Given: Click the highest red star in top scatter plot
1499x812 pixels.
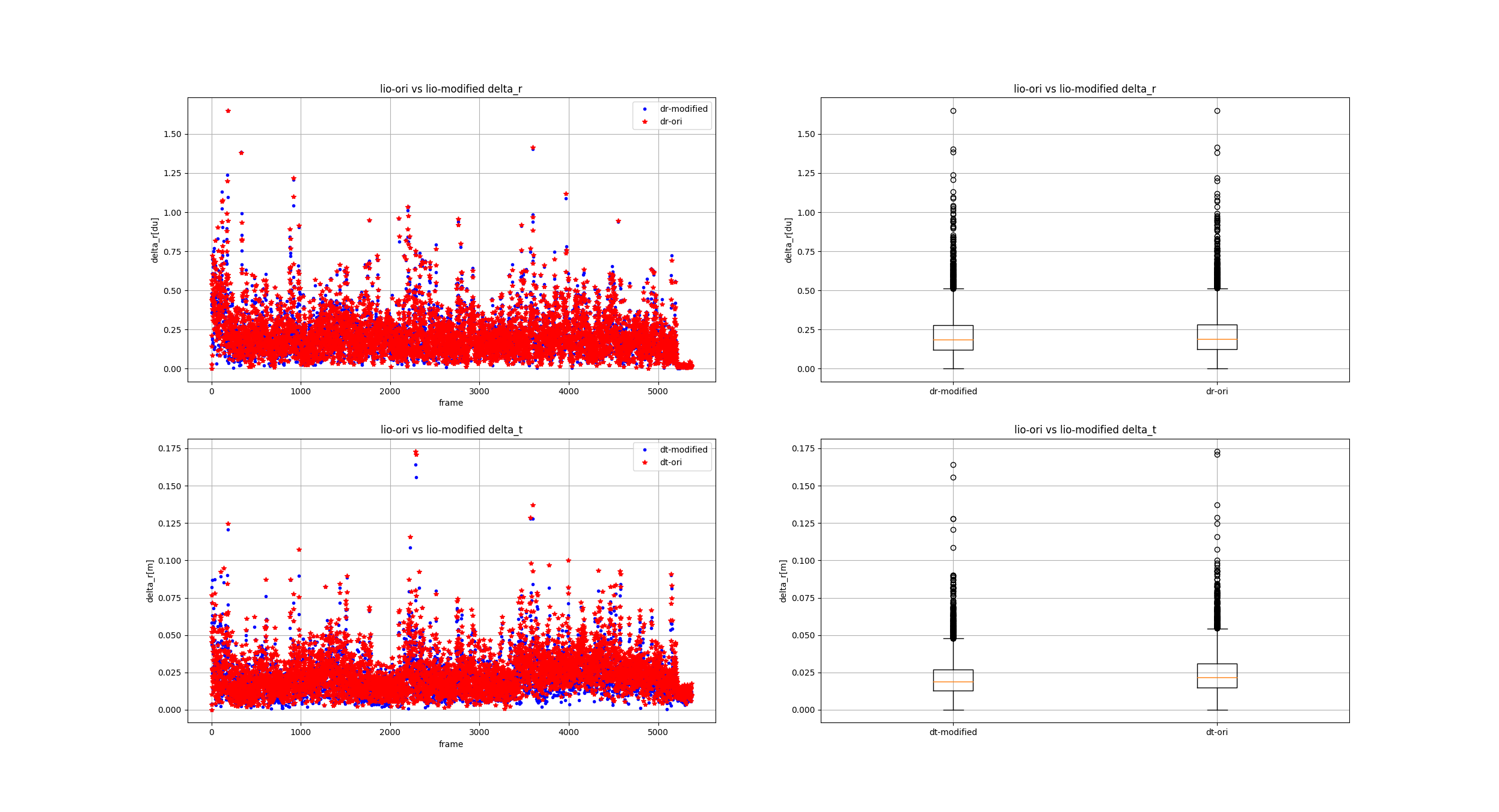Looking at the screenshot, I should pos(228,111).
